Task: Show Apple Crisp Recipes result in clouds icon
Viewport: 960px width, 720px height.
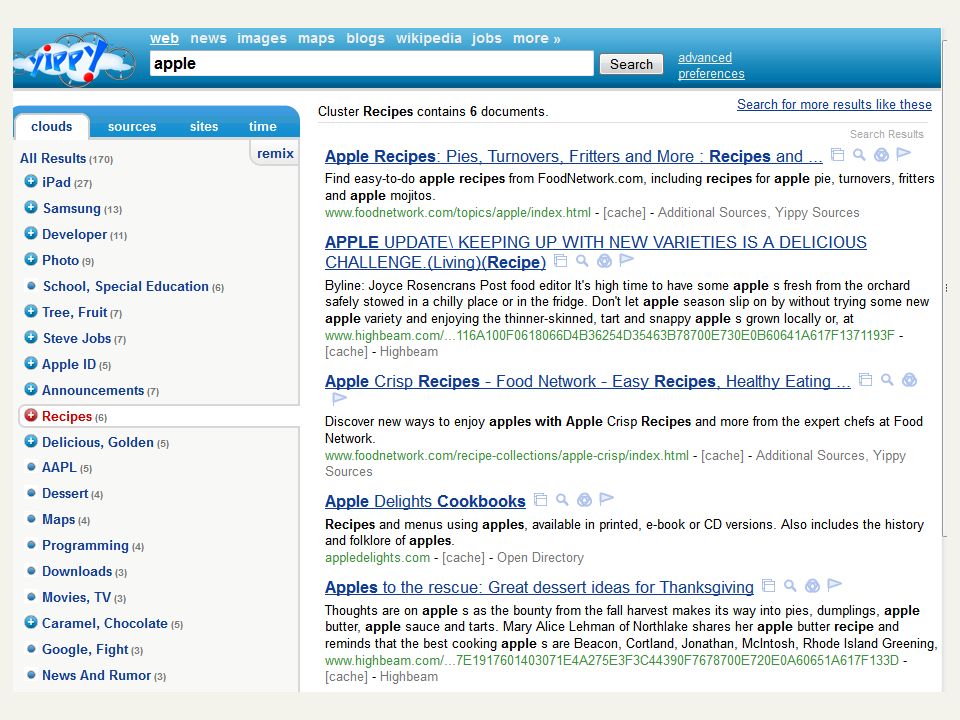Action: click(909, 380)
